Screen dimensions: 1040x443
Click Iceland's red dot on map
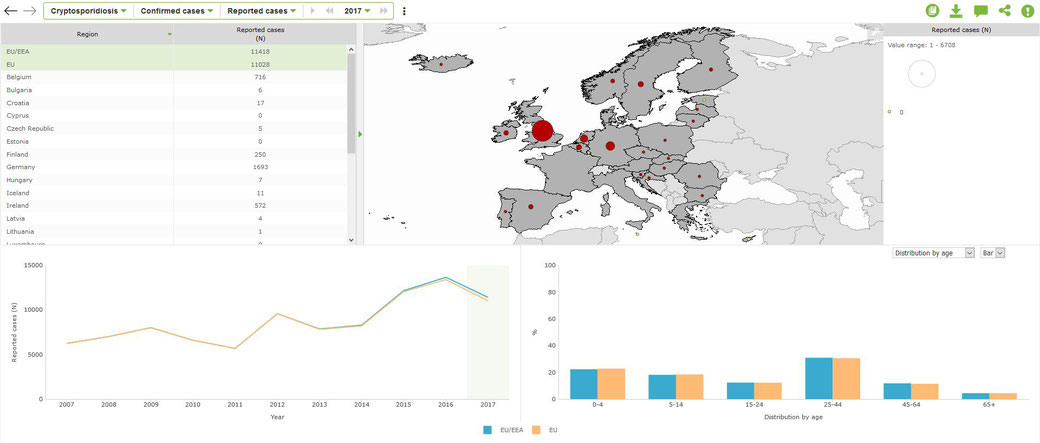[x=441, y=64]
